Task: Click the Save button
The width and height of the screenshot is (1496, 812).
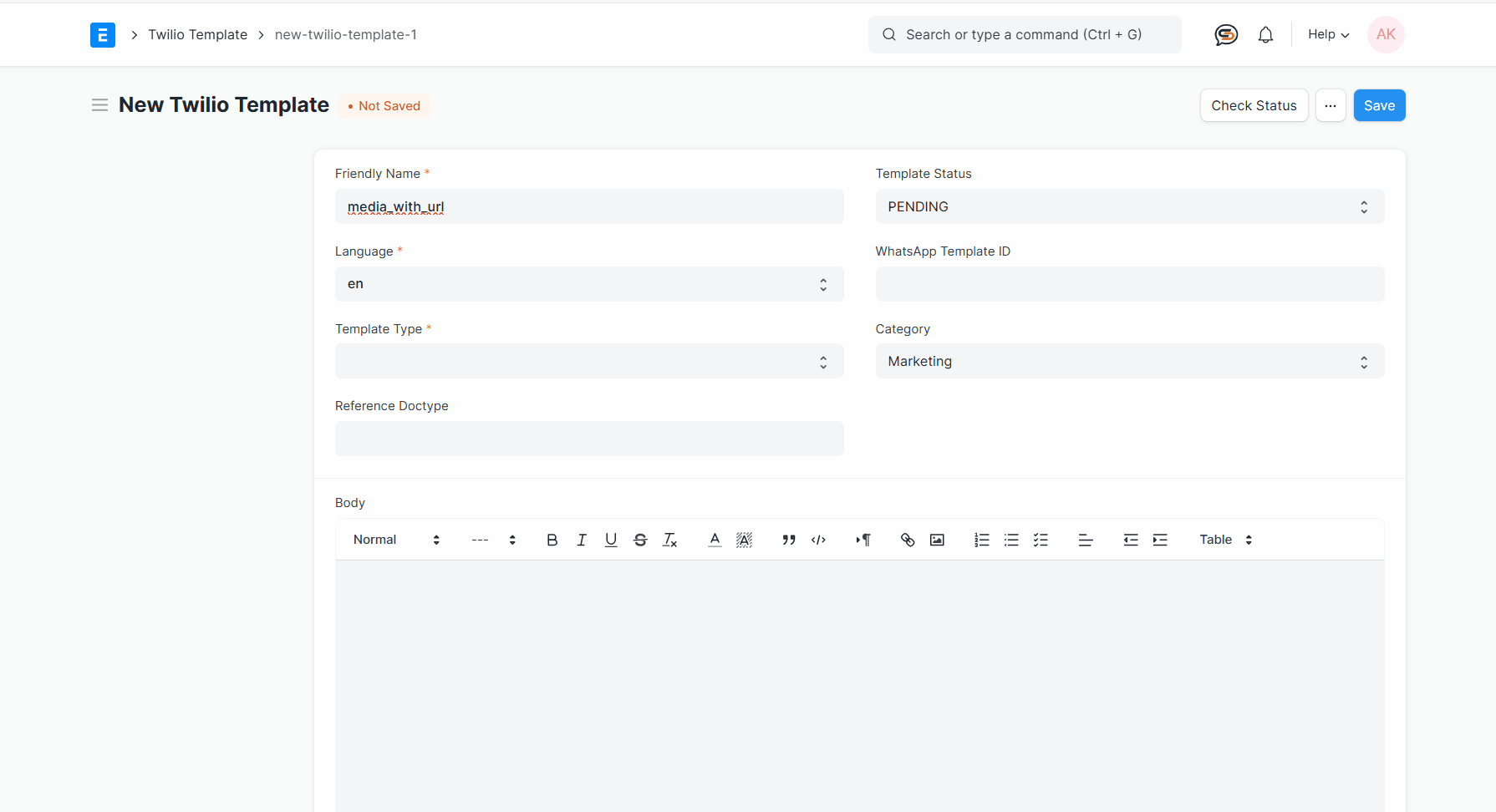Action: [1379, 105]
